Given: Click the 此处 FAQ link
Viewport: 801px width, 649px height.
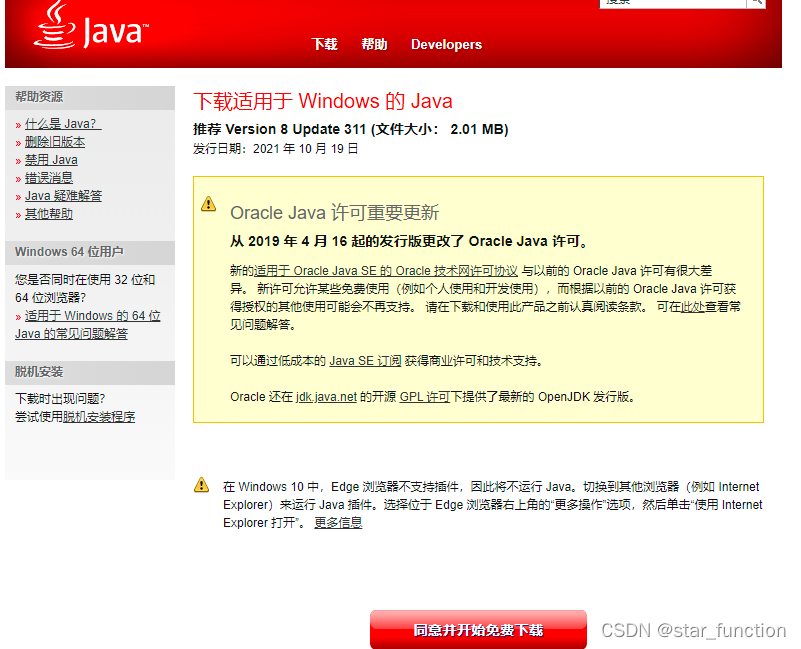Looking at the screenshot, I should tap(693, 307).
